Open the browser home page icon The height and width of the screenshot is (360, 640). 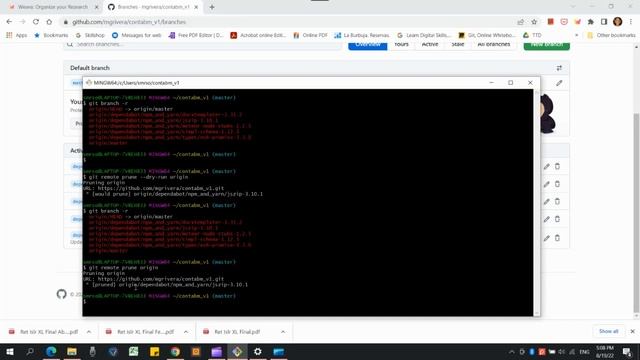click(49, 22)
